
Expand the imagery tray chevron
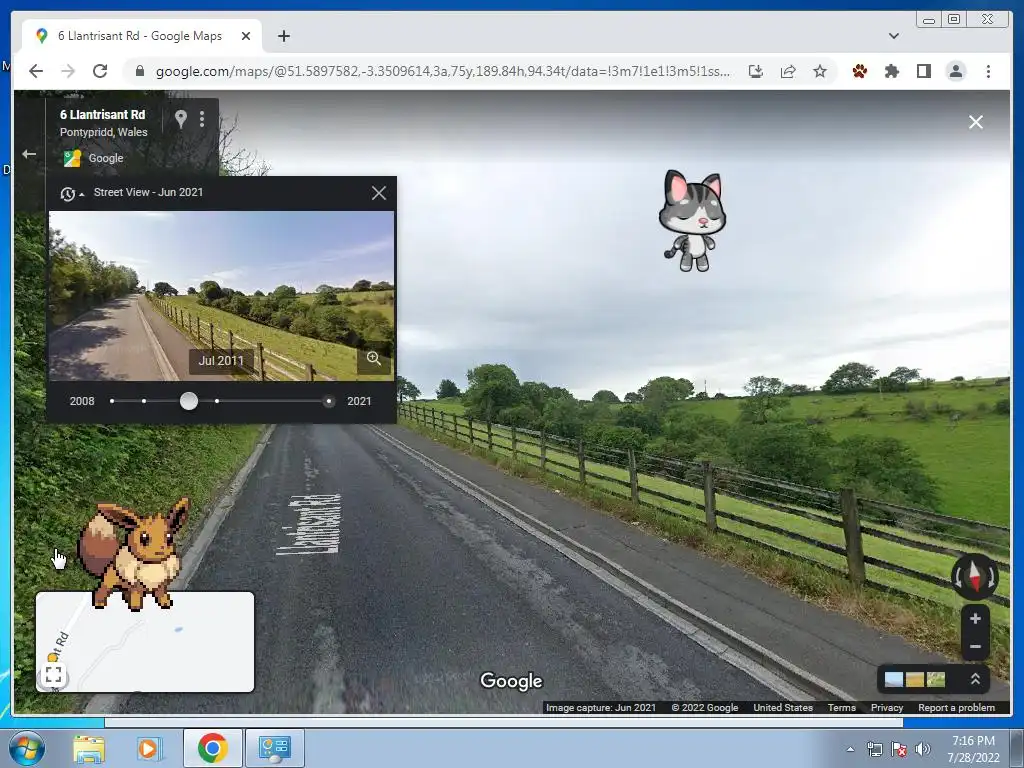point(975,679)
